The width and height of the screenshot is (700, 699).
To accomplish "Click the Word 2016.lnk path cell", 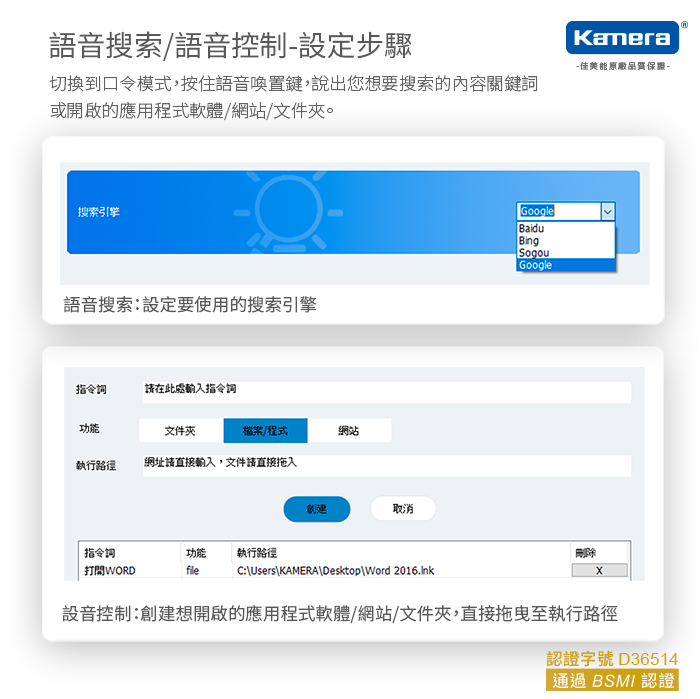I will (335, 570).
